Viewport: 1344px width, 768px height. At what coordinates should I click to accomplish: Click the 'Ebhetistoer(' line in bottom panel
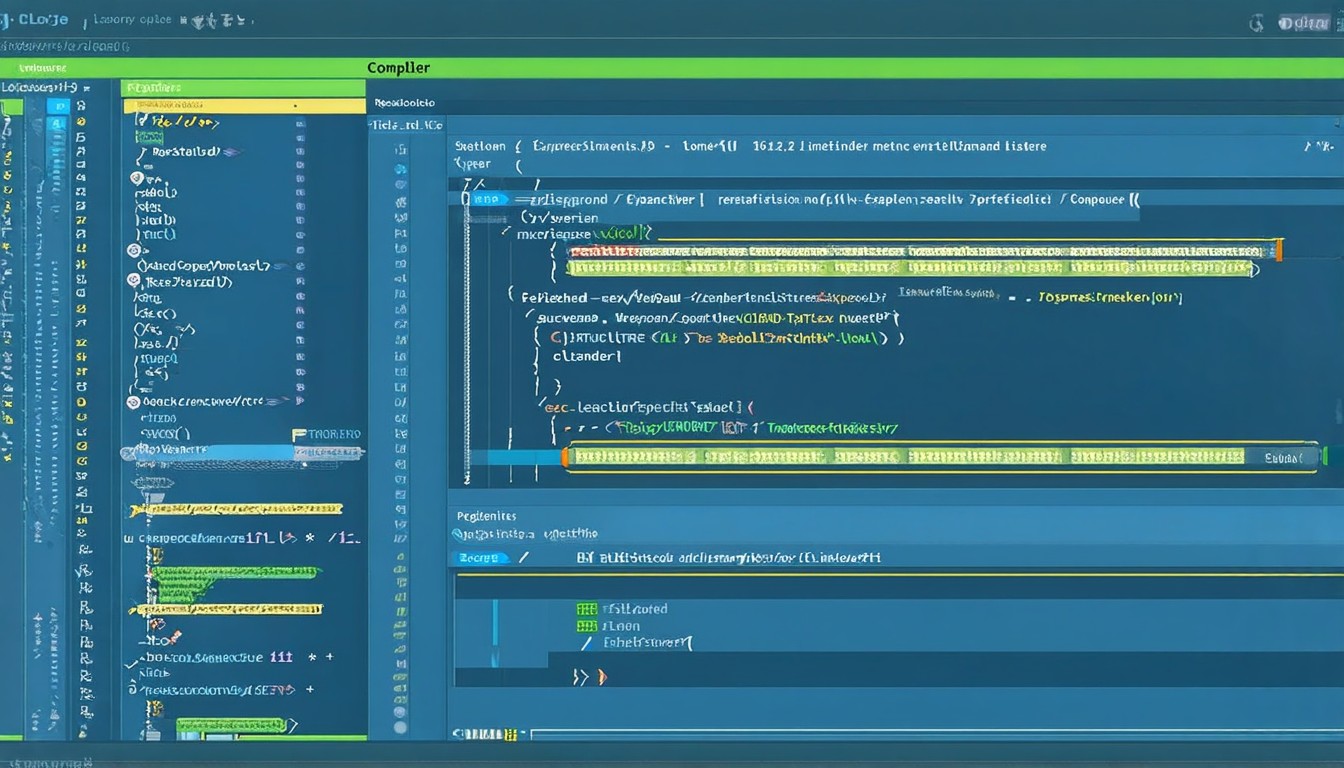[648, 643]
